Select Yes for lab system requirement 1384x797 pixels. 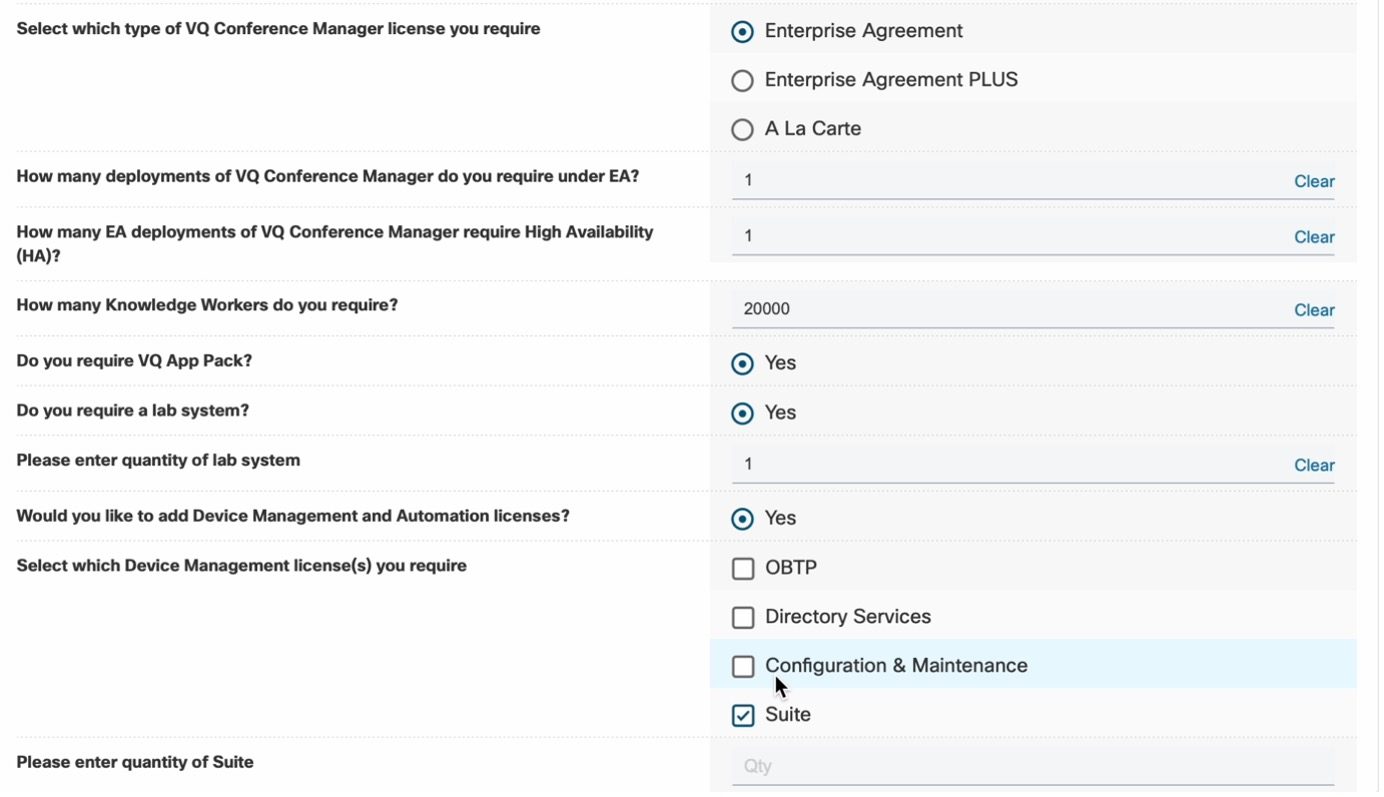click(743, 415)
